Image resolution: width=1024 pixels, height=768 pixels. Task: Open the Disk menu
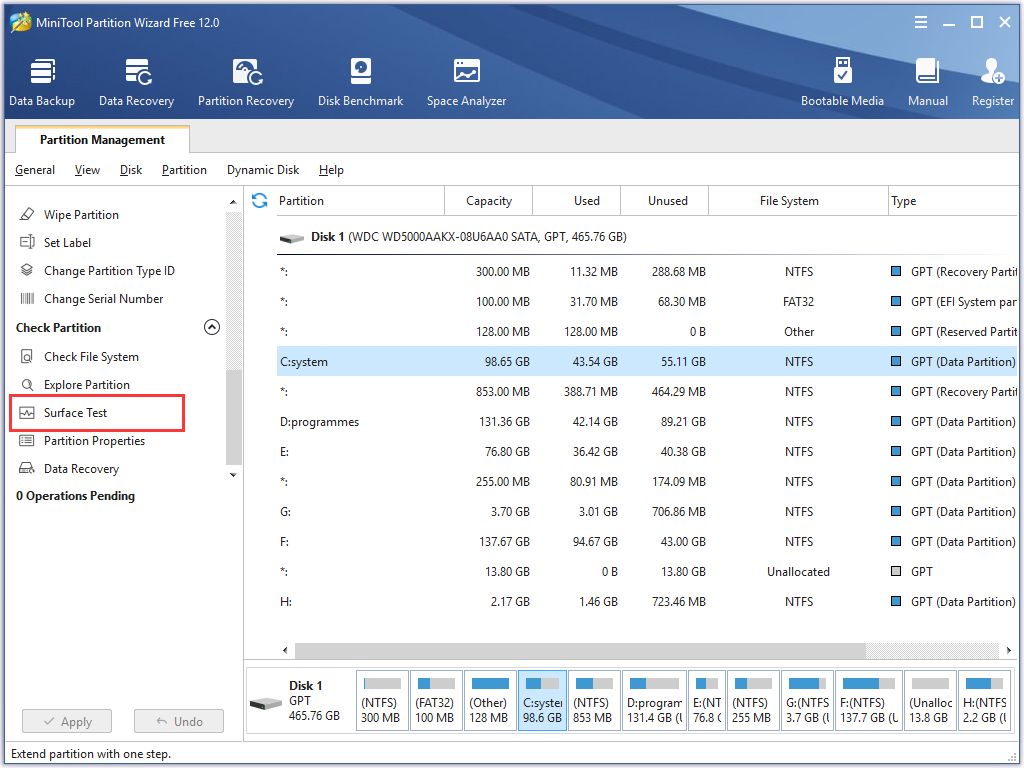pos(131,170)
